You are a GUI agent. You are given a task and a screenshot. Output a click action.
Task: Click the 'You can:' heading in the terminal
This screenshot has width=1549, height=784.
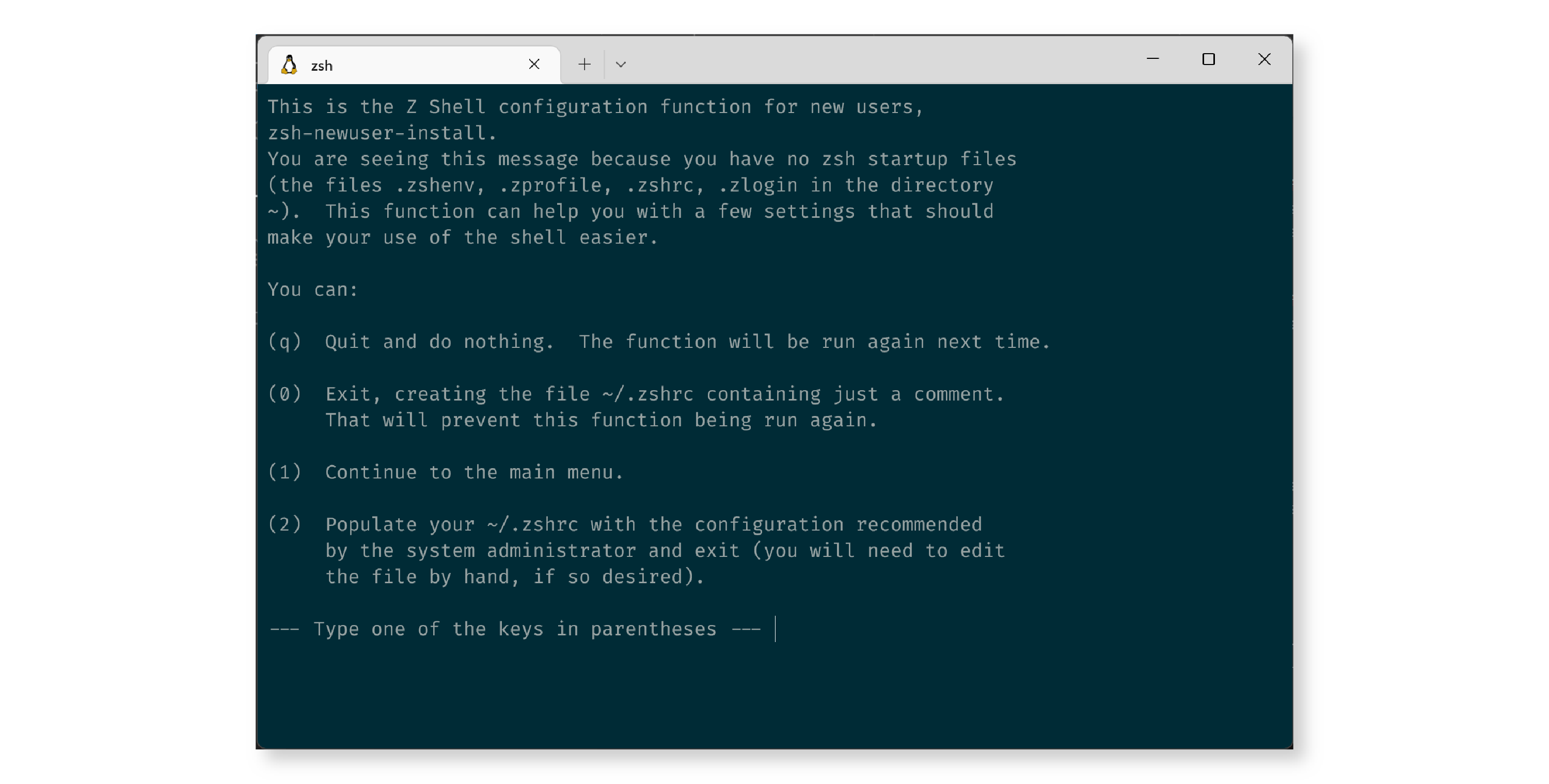coord(313,289)
